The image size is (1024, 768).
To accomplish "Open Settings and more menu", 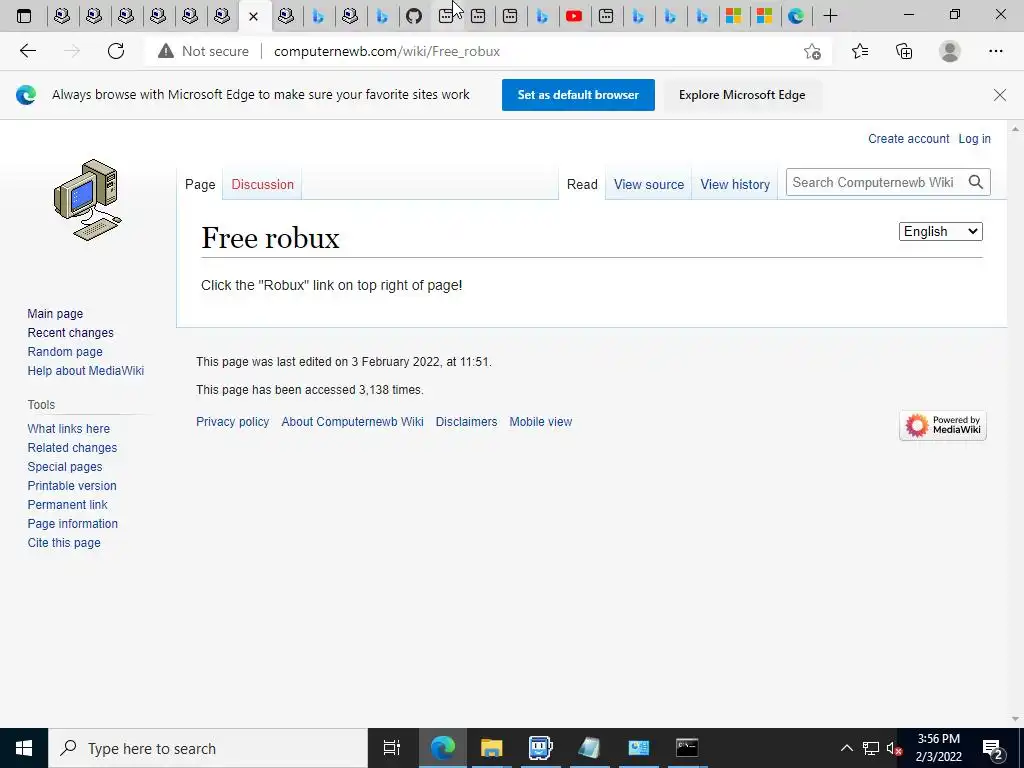I will [995, 51].
